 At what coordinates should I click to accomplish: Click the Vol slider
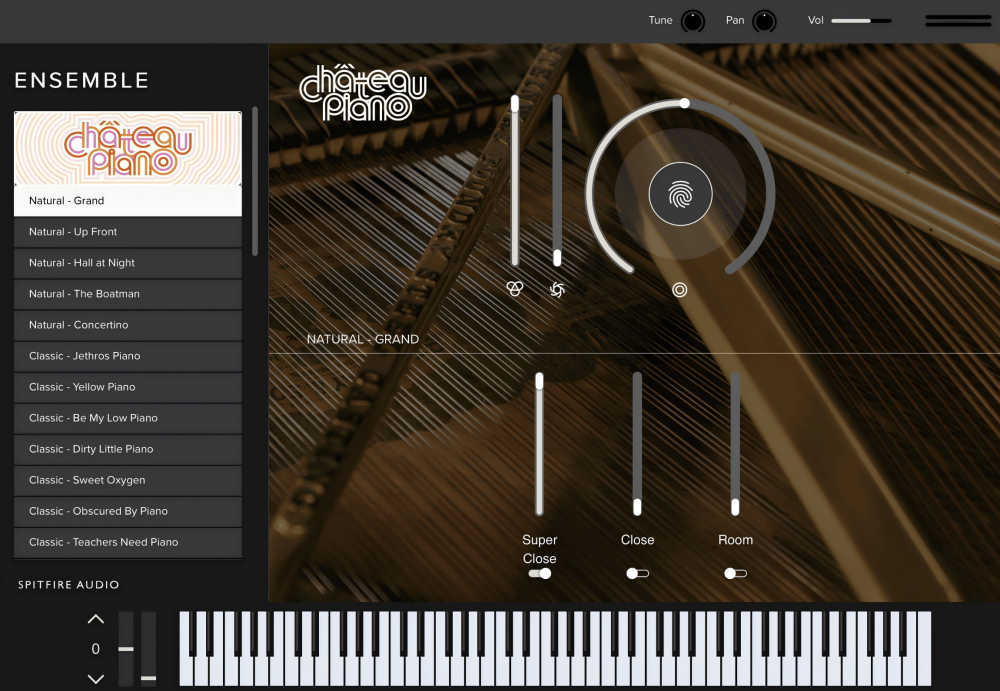click(x=861, y=21)
